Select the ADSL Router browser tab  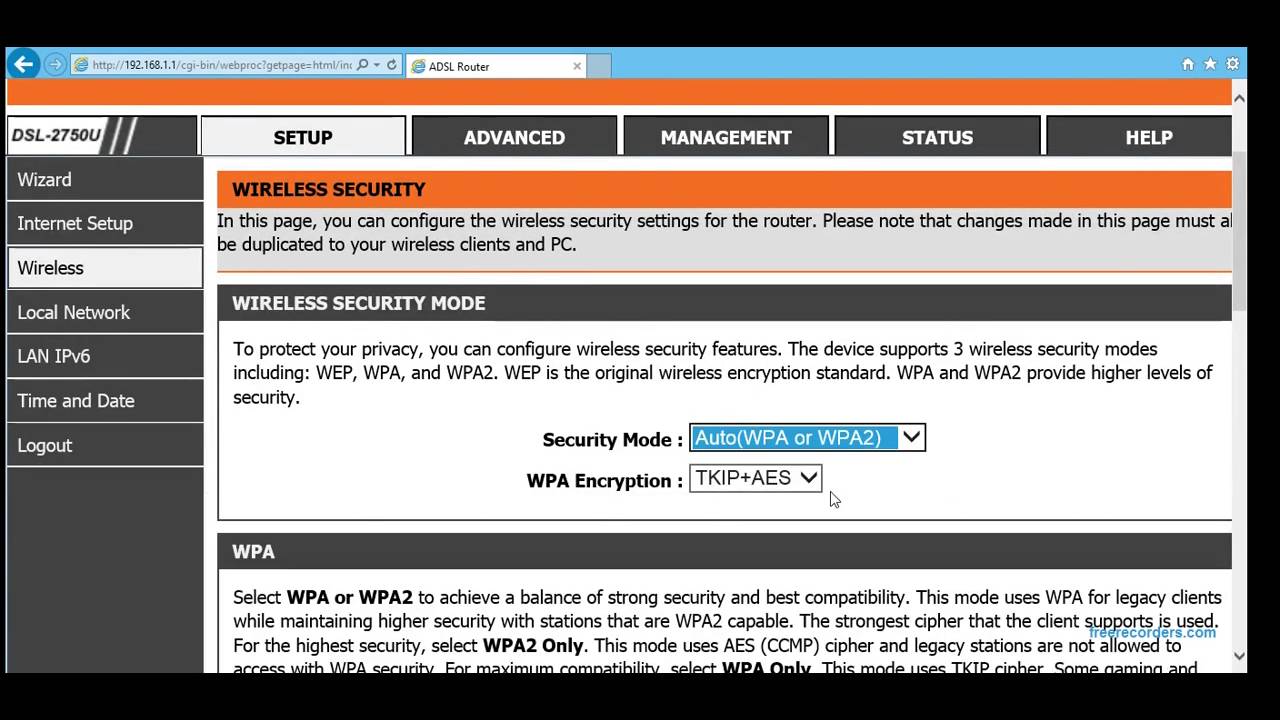tap(495, 66)
